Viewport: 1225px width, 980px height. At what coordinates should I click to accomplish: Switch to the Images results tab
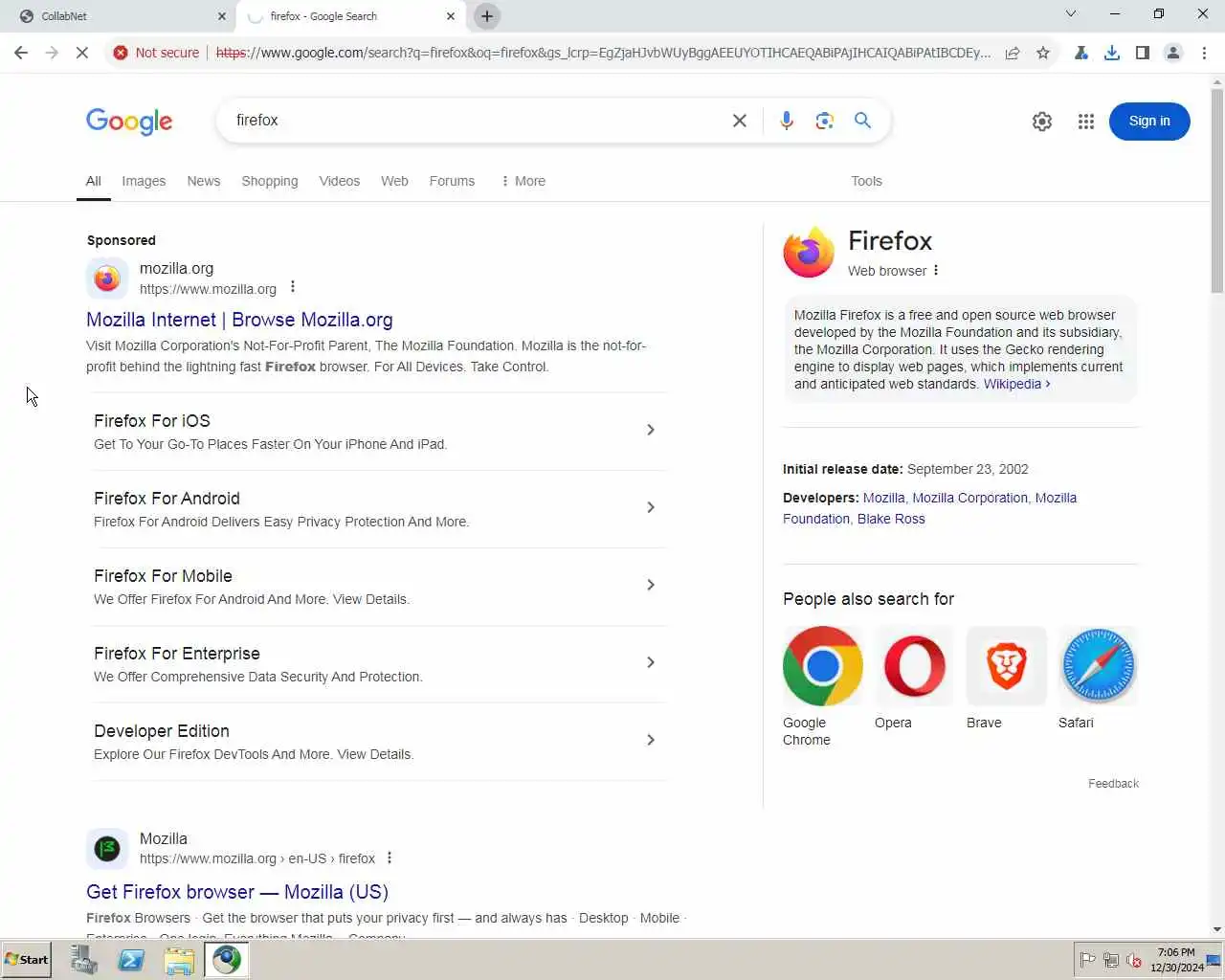click(144, 181)
